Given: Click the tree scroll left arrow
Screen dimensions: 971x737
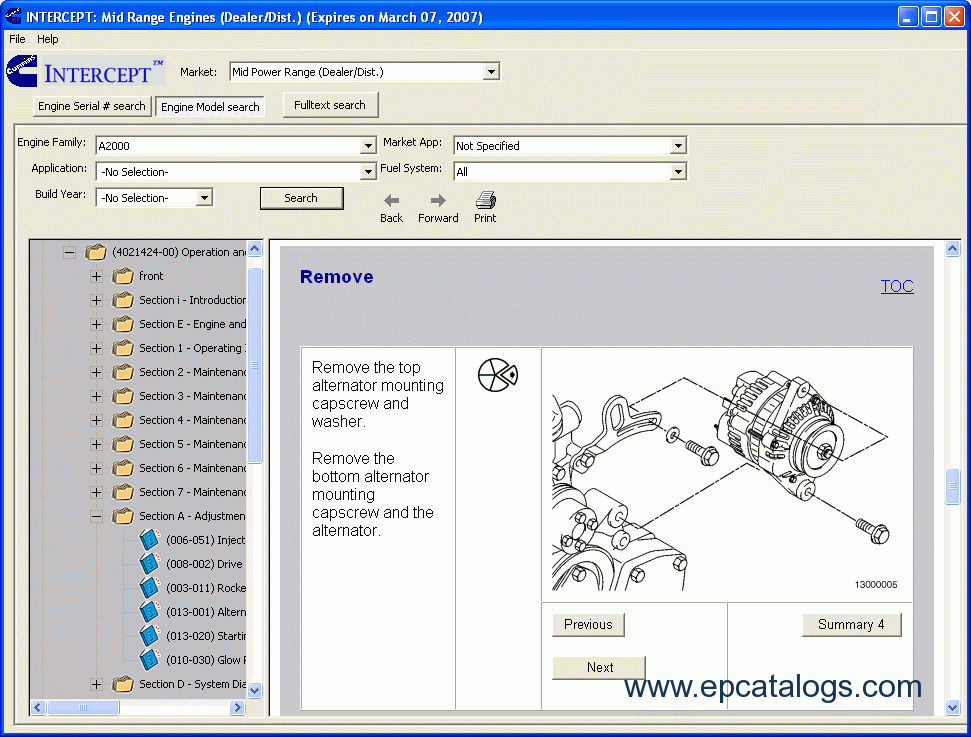Looking at the screenshot, I should coord(38,707).
